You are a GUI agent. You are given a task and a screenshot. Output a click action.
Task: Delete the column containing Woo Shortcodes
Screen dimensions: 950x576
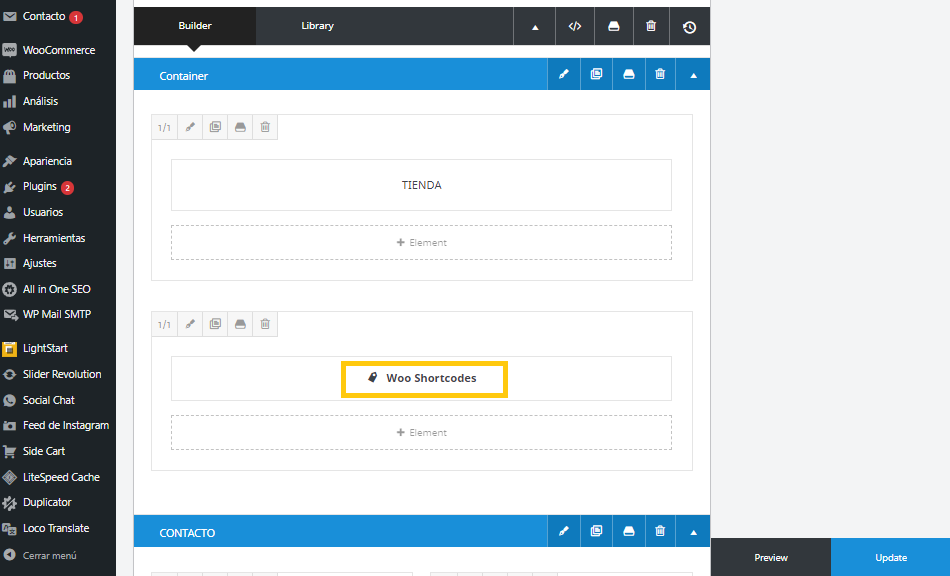click(265, 324)
